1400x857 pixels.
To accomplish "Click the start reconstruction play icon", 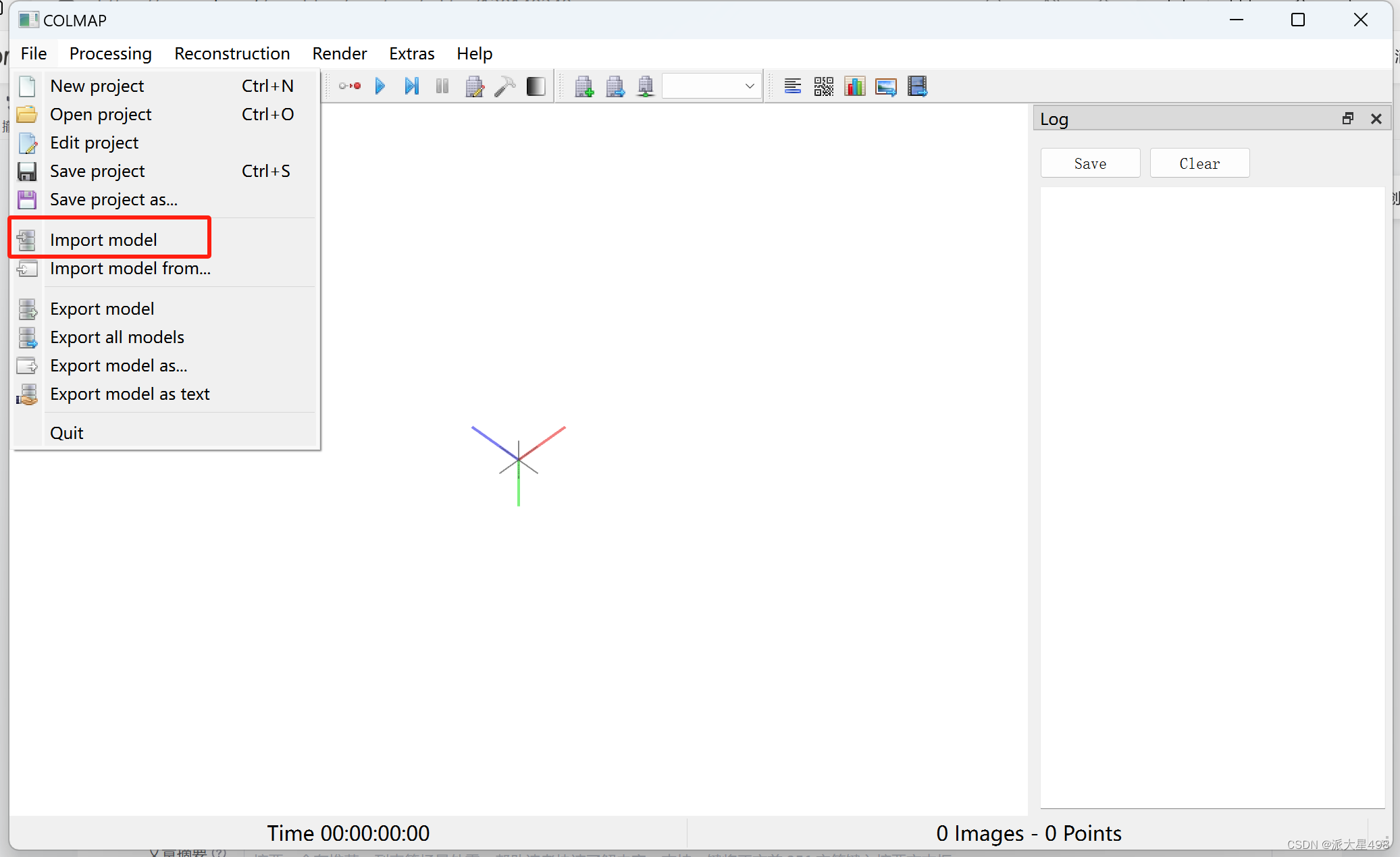I will click(380, 86).
